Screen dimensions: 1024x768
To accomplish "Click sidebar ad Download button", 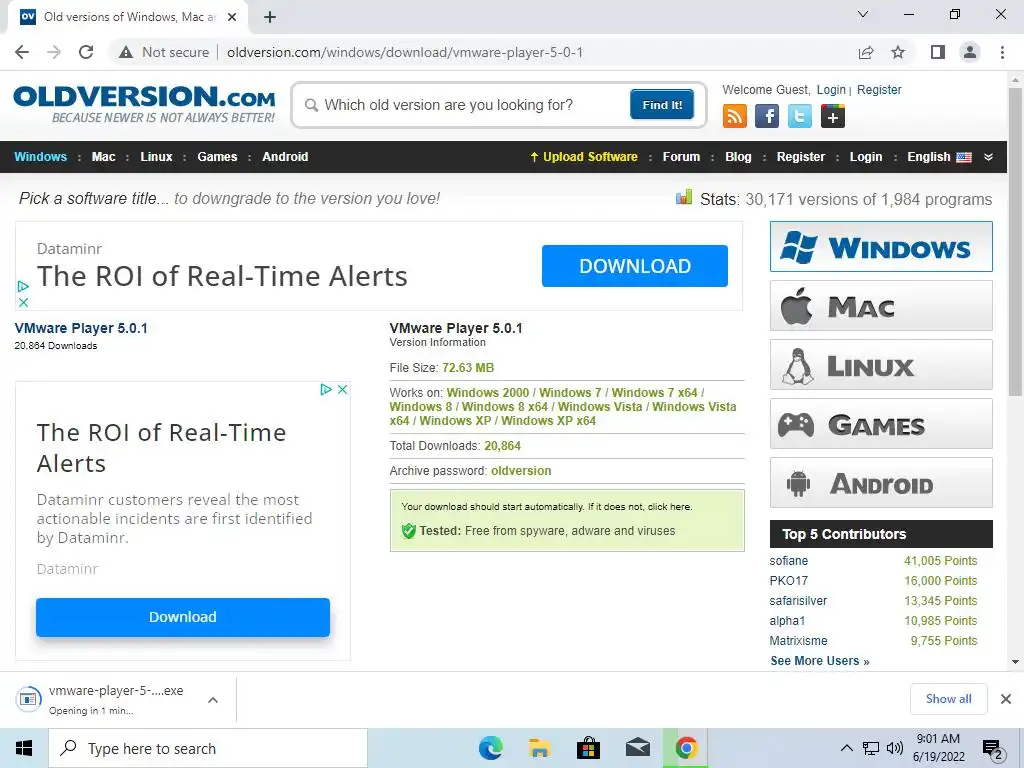I will 183,617.
